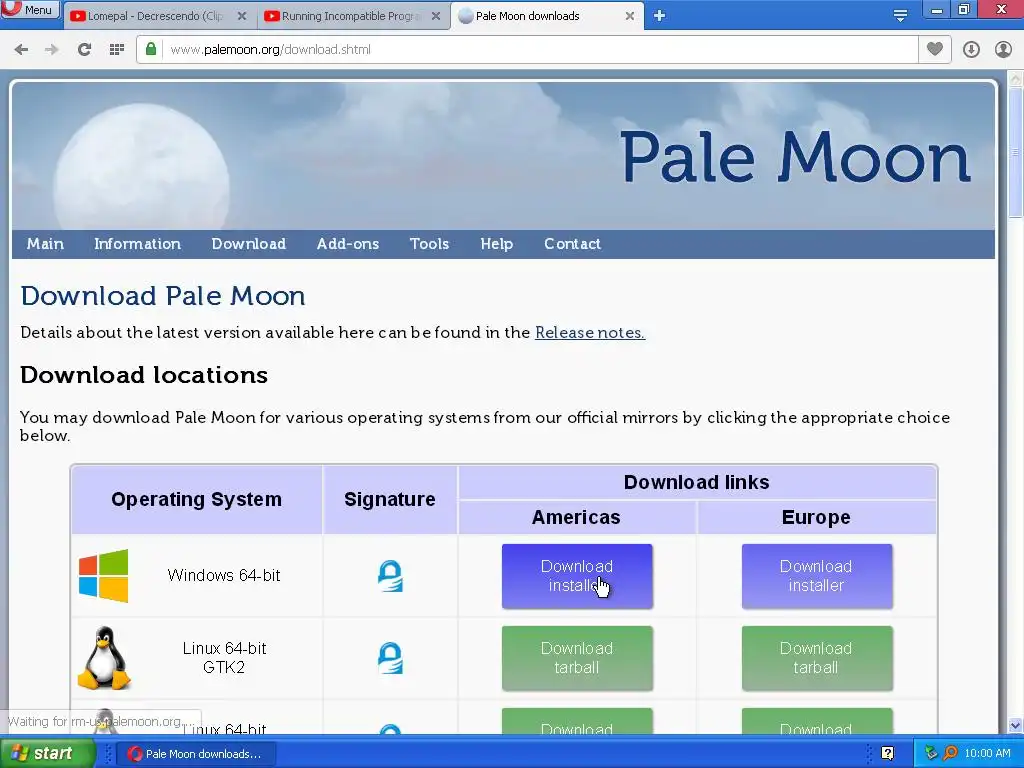
Task: Open the Download navigation item
Action: tap(249, 244)
